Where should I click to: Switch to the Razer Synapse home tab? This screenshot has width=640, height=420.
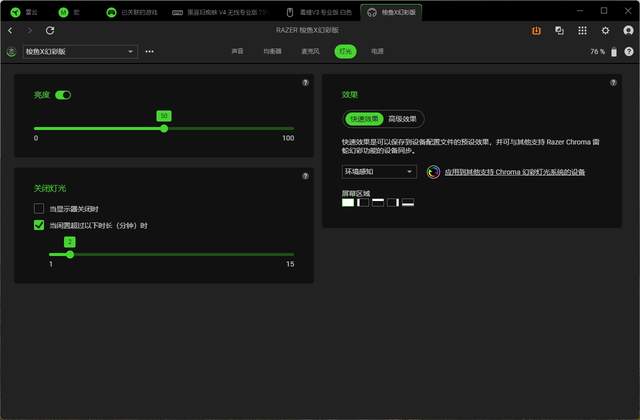click(x=24, y=12)
